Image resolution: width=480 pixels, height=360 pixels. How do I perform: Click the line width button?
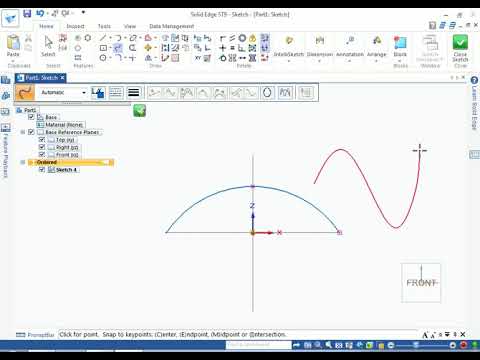tap(134, 92)
